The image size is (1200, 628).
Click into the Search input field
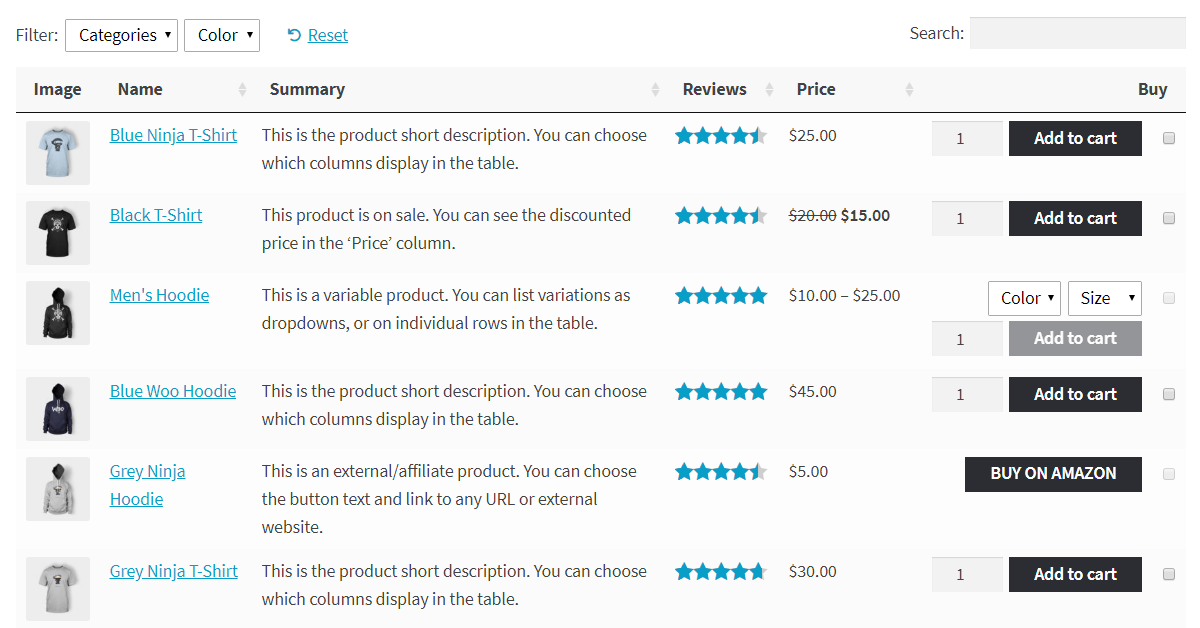pos(1077,33)
